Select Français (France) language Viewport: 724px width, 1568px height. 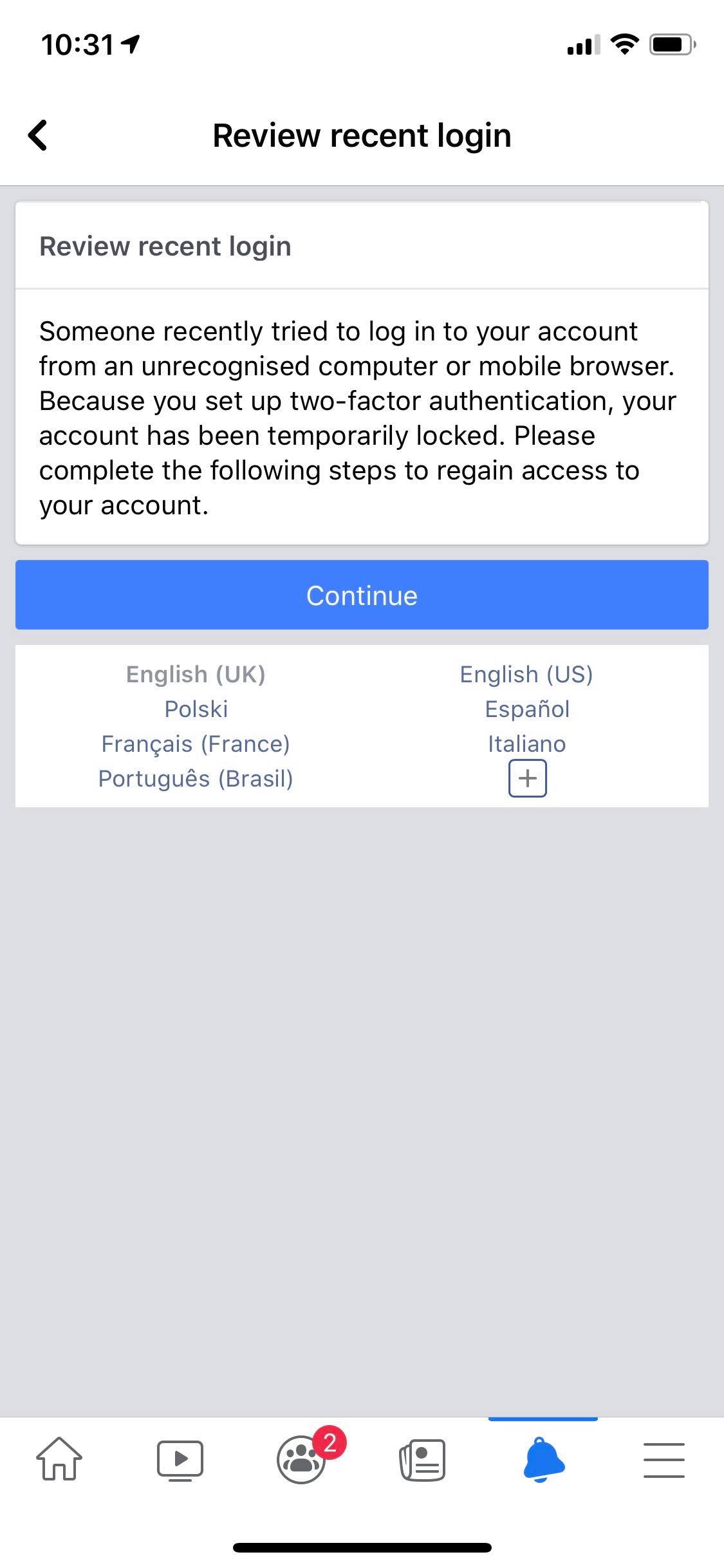196,743
